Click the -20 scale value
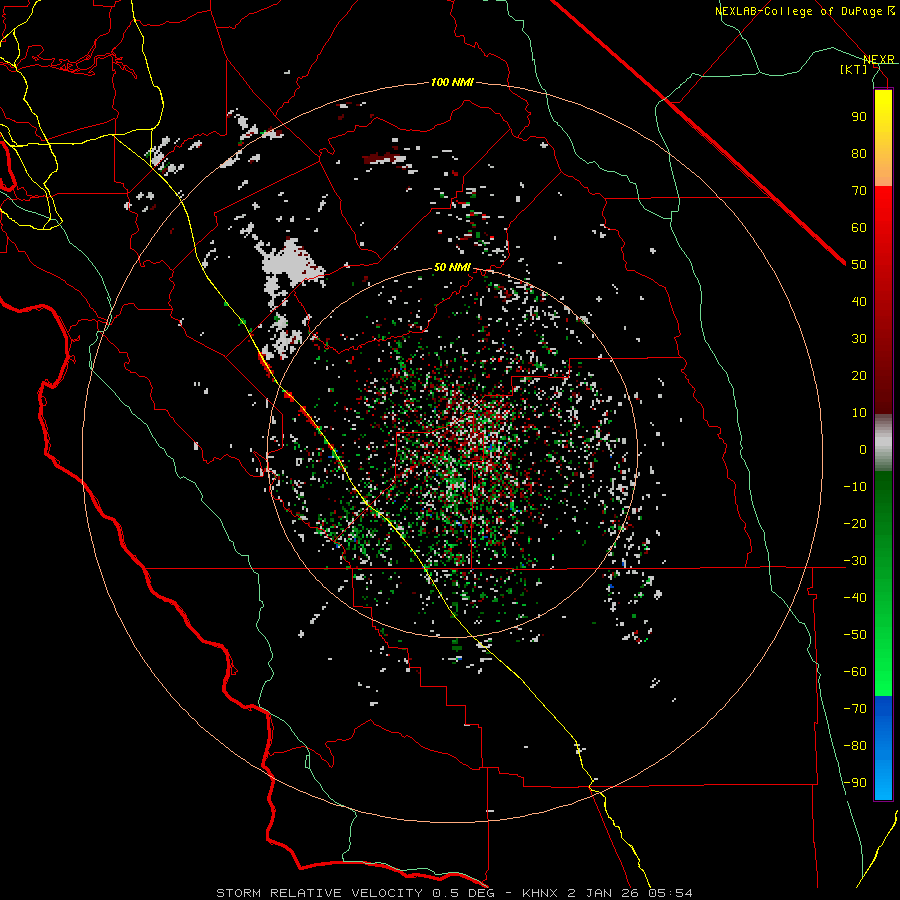 click(x=855, y=524)
